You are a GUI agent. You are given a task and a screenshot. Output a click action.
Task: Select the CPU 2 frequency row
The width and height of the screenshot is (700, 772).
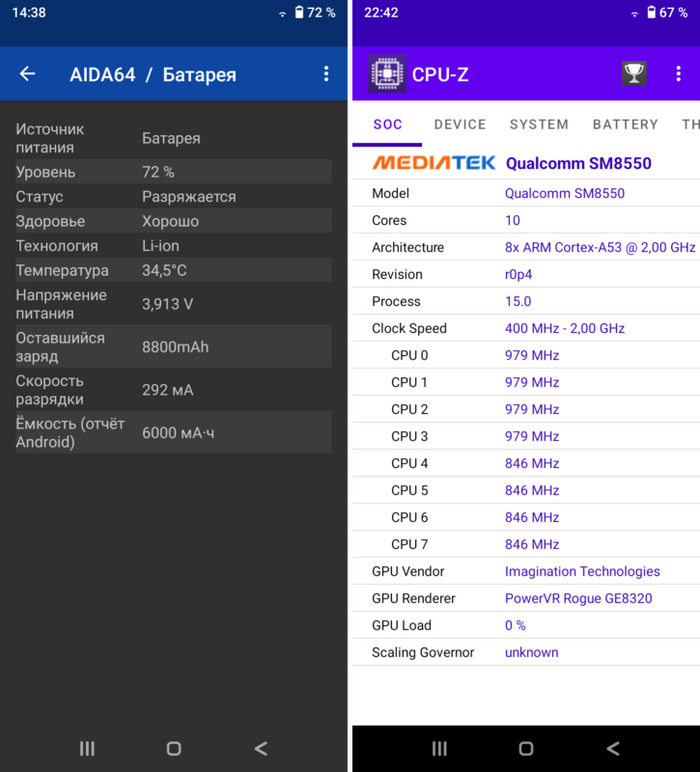pos(526,409)
